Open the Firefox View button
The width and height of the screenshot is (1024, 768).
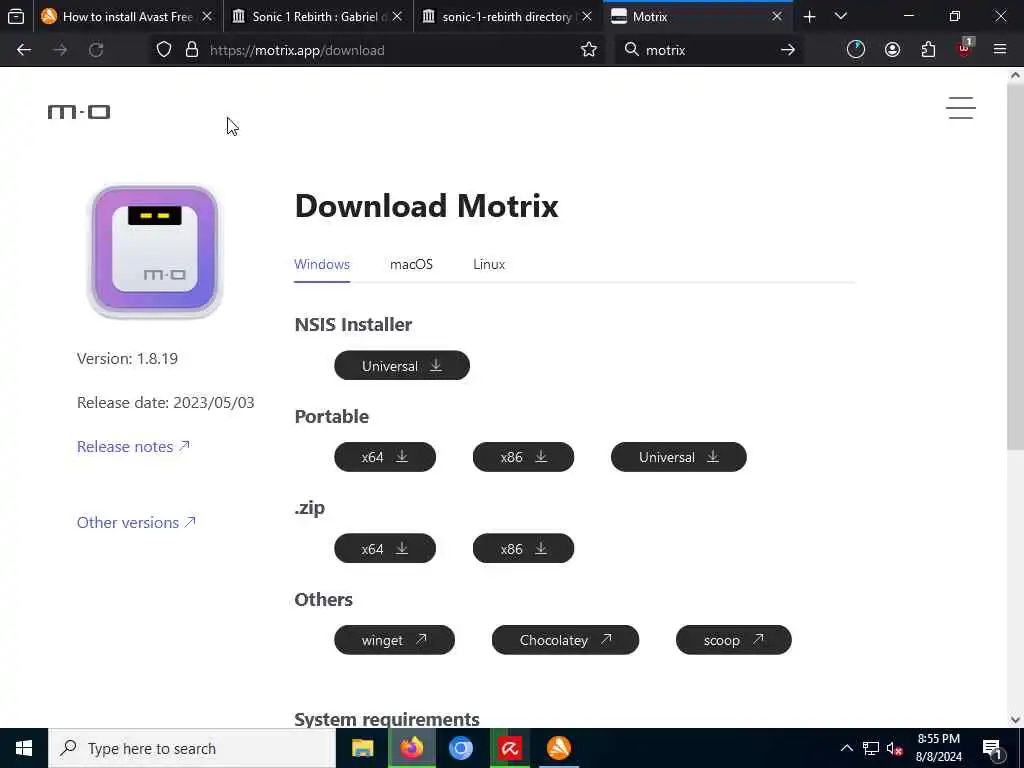click(16, 16)
